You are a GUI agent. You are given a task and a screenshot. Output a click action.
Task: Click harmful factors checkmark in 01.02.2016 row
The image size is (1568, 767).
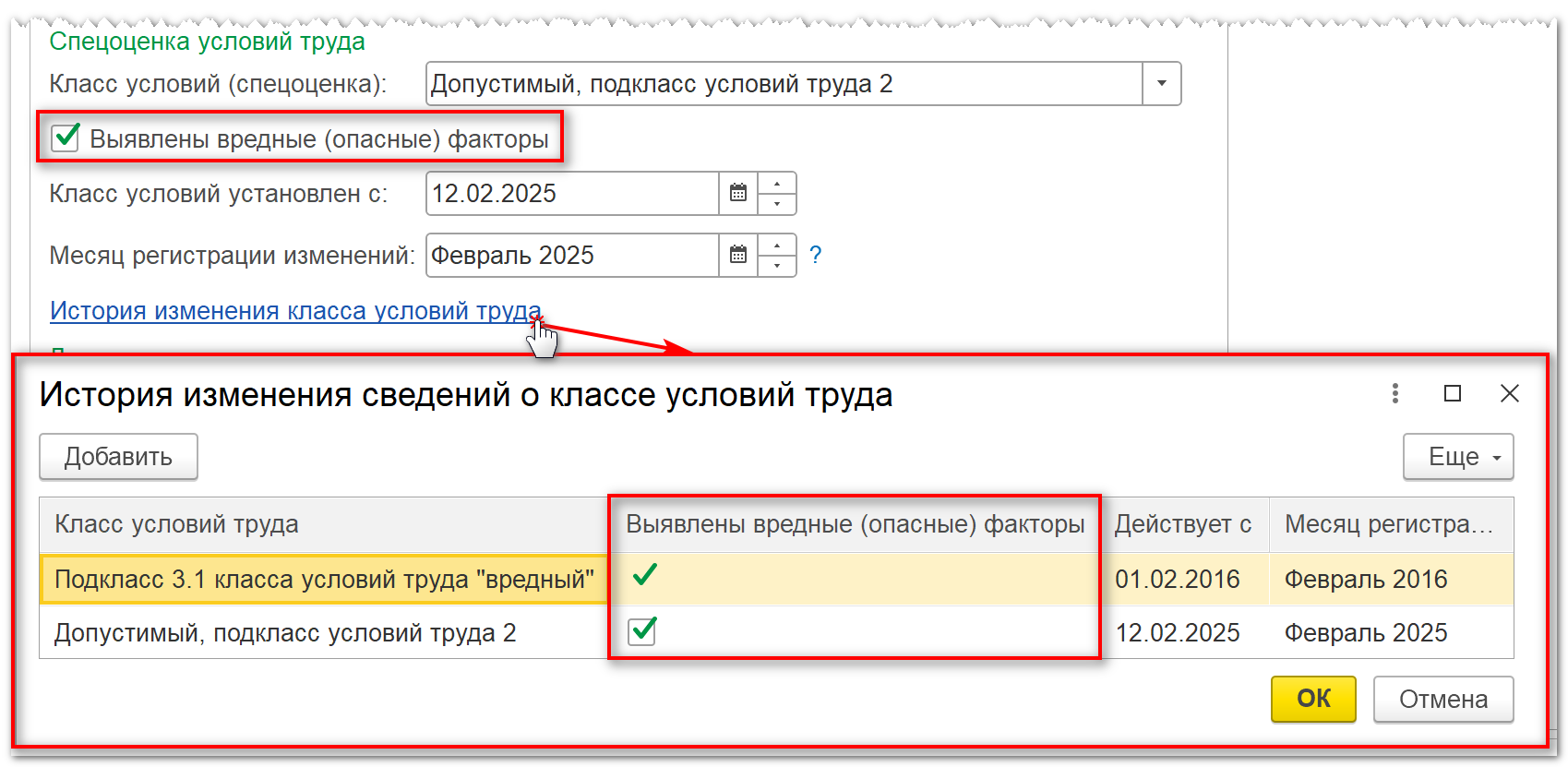(645, 576)
